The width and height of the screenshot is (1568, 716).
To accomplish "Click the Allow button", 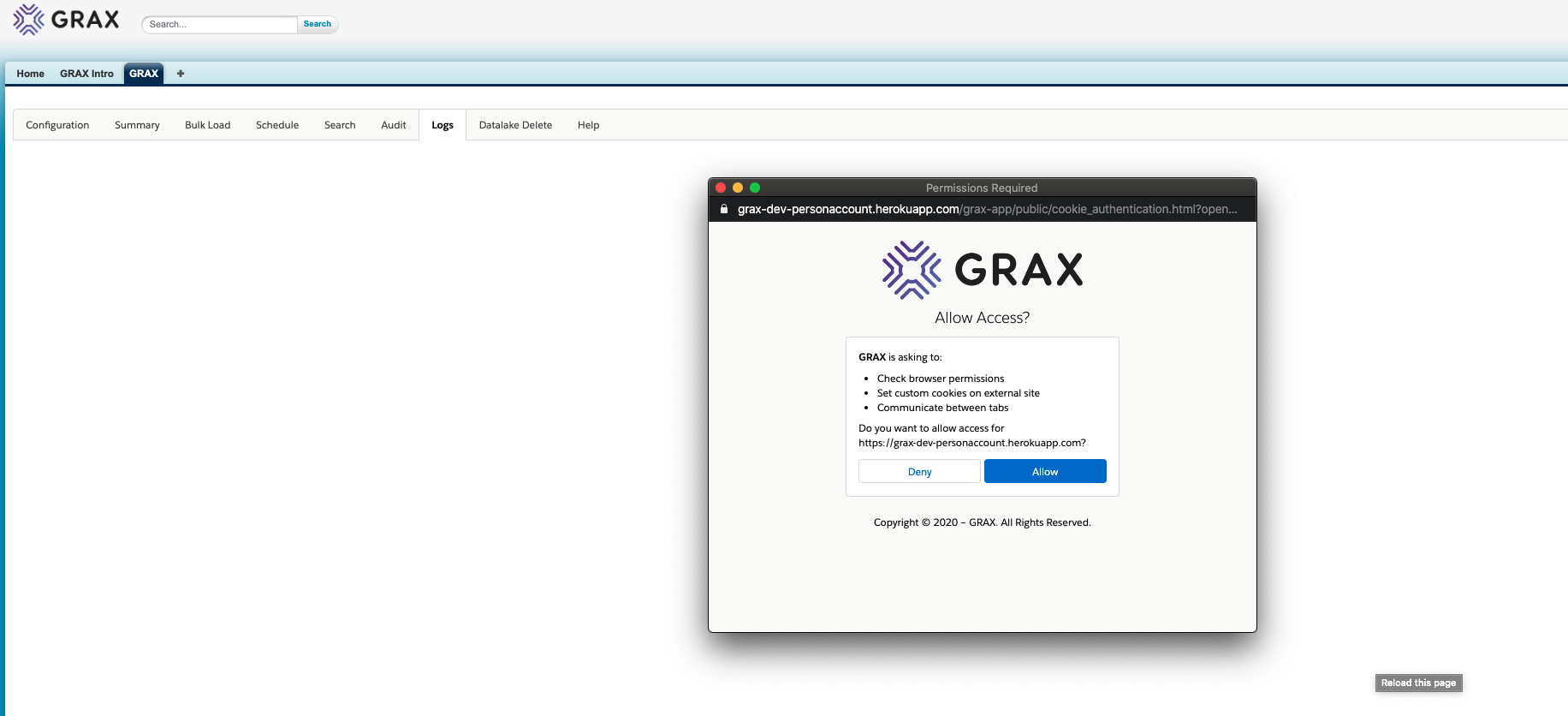I will pos(1045,472).
